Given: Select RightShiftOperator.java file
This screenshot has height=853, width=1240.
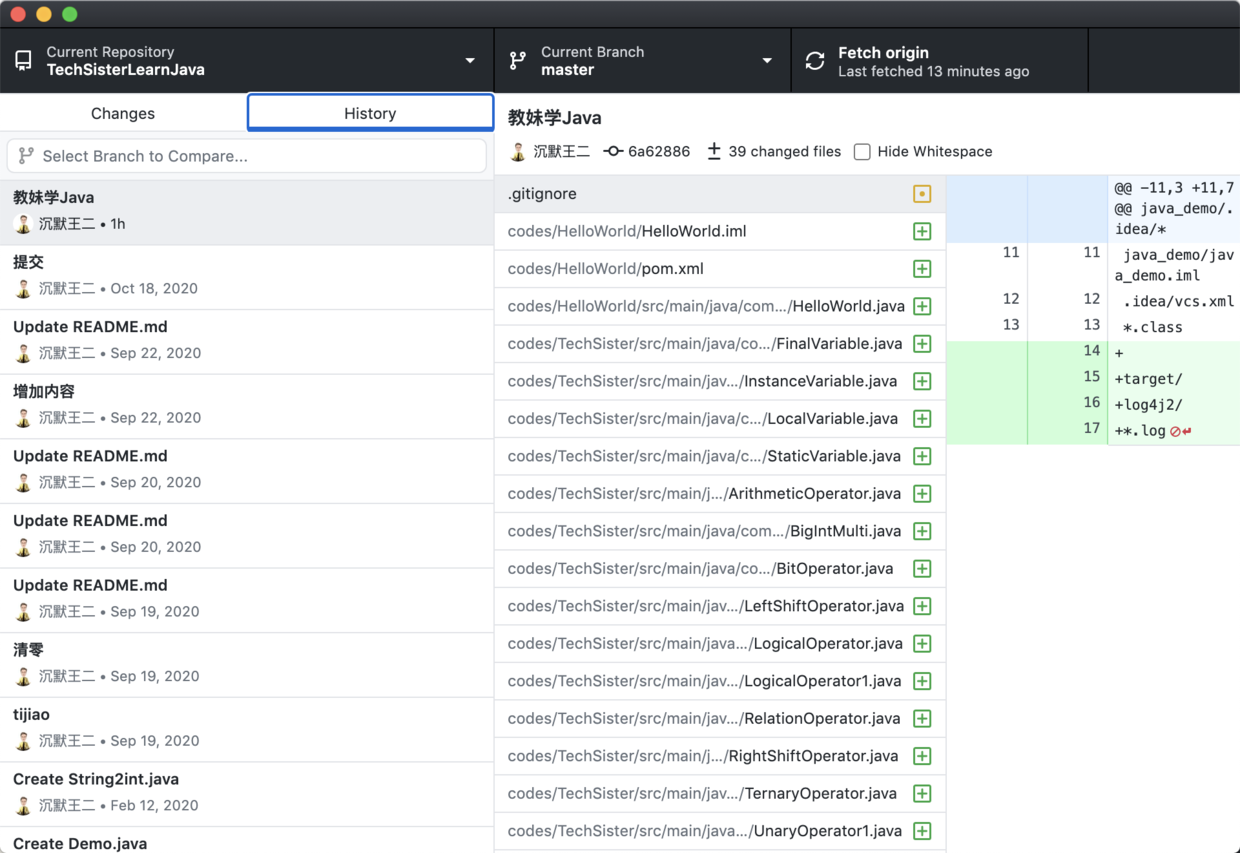Looking at the screenshot, I should tap(720, 756).
